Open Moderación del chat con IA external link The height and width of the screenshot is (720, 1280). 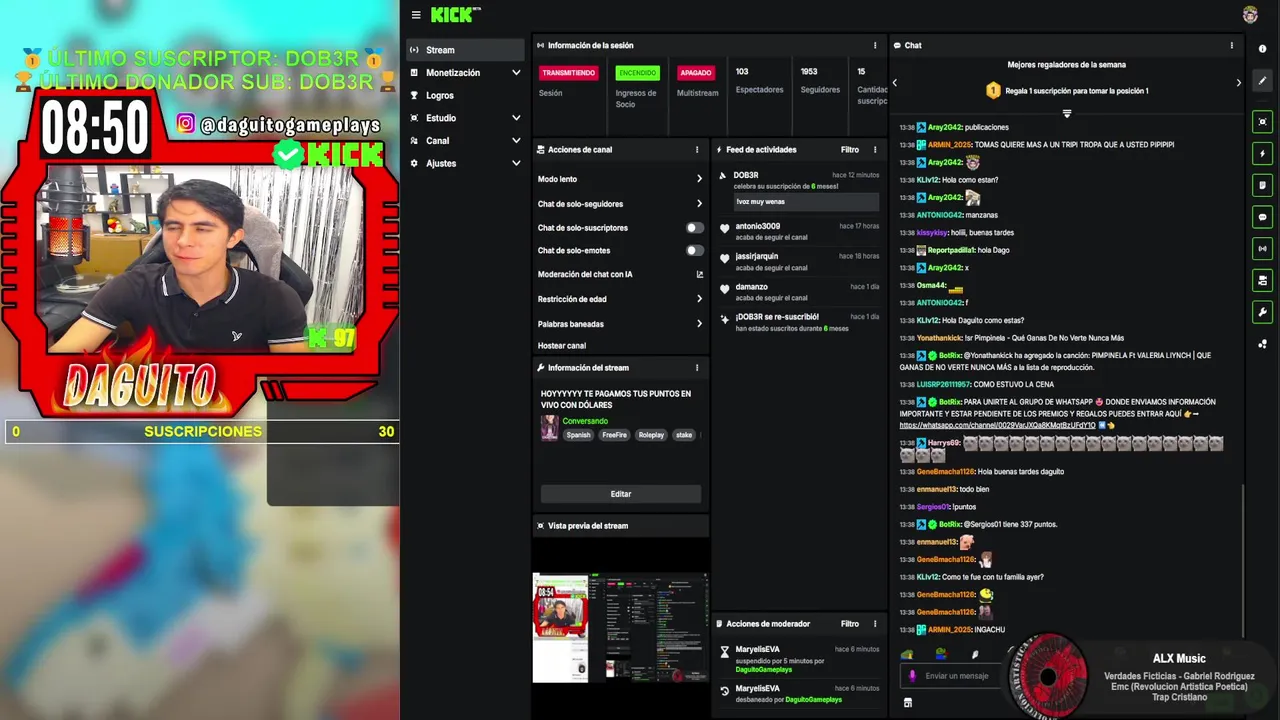click(699, 275)
